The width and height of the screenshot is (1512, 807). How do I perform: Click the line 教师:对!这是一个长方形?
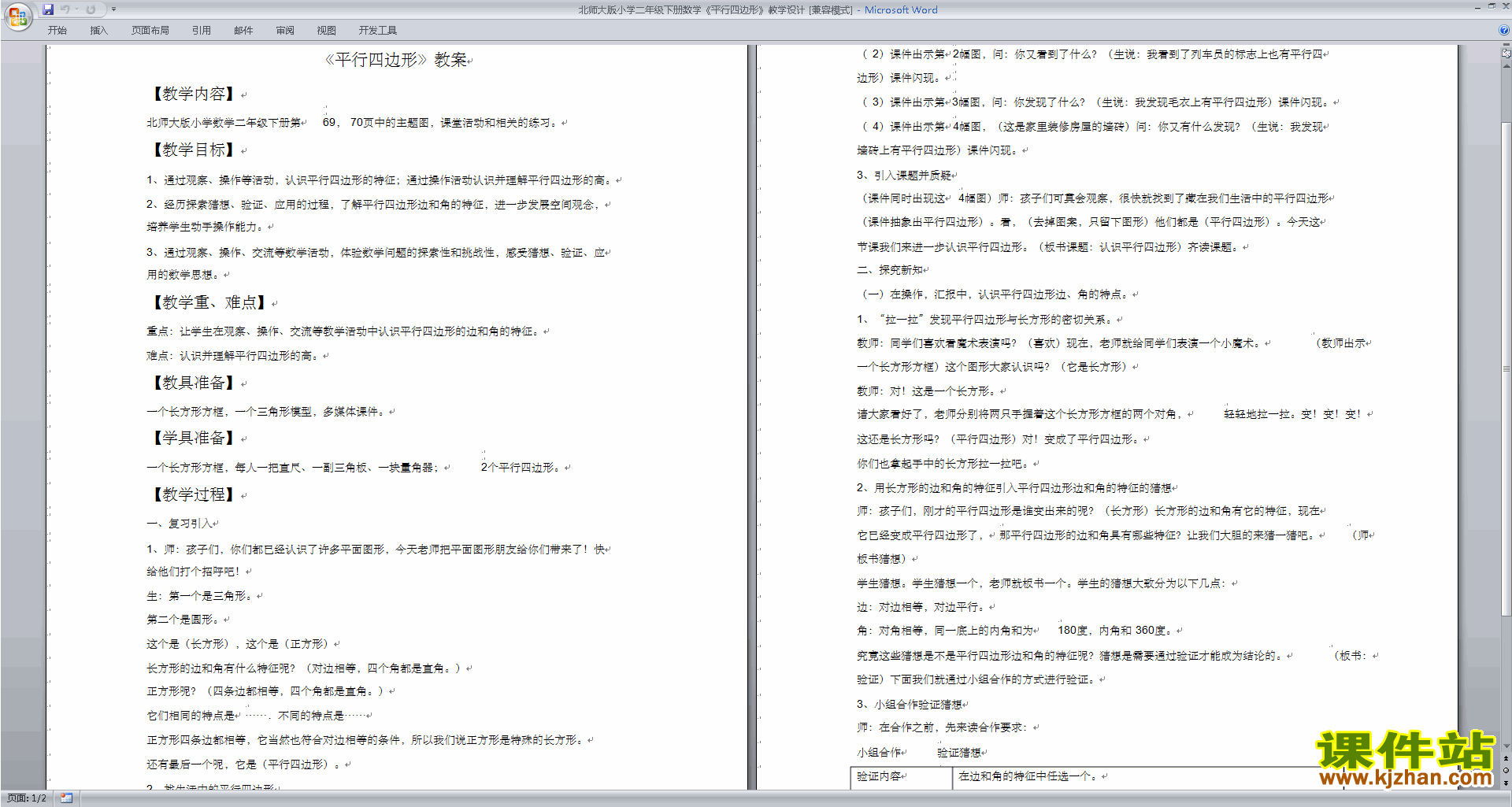tap(928, 391)
